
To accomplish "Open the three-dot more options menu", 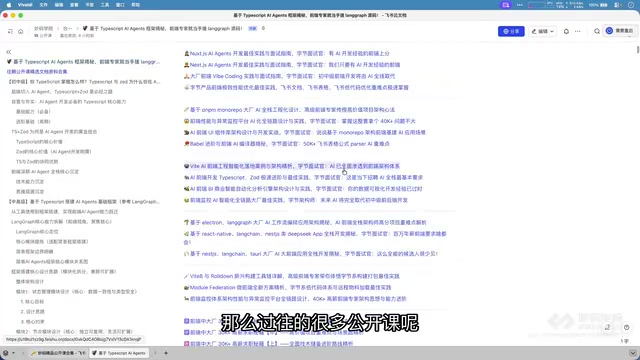I will click(x=578, y=31).
